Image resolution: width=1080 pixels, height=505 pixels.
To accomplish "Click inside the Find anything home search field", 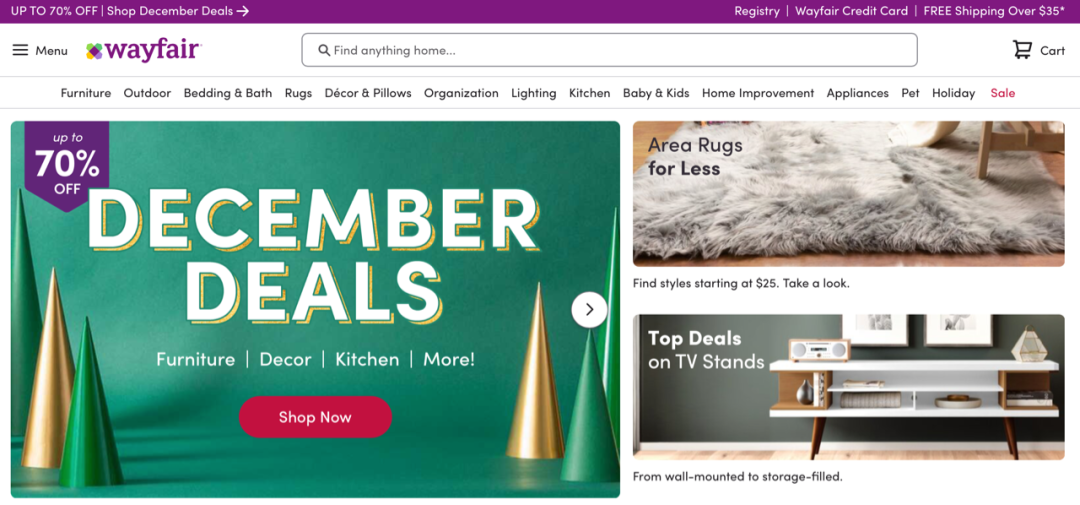I will point(610,50).
